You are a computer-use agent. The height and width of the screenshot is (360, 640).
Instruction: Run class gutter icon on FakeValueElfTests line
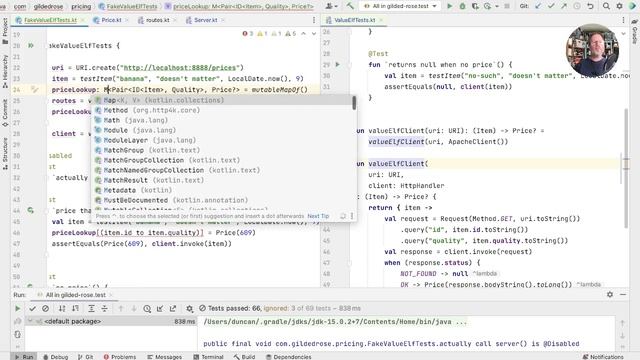[31, 45]
